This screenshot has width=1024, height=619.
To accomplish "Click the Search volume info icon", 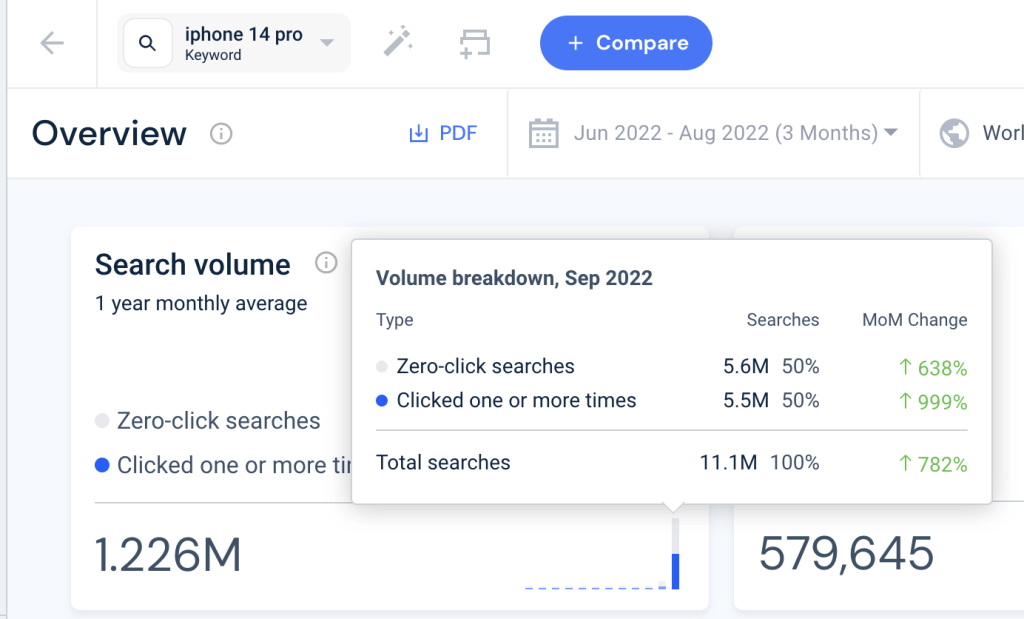I will (326, 262).
